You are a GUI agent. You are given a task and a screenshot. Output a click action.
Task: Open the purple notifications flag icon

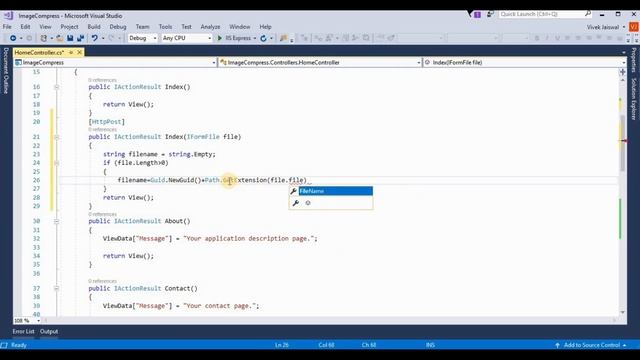(477, 14)
